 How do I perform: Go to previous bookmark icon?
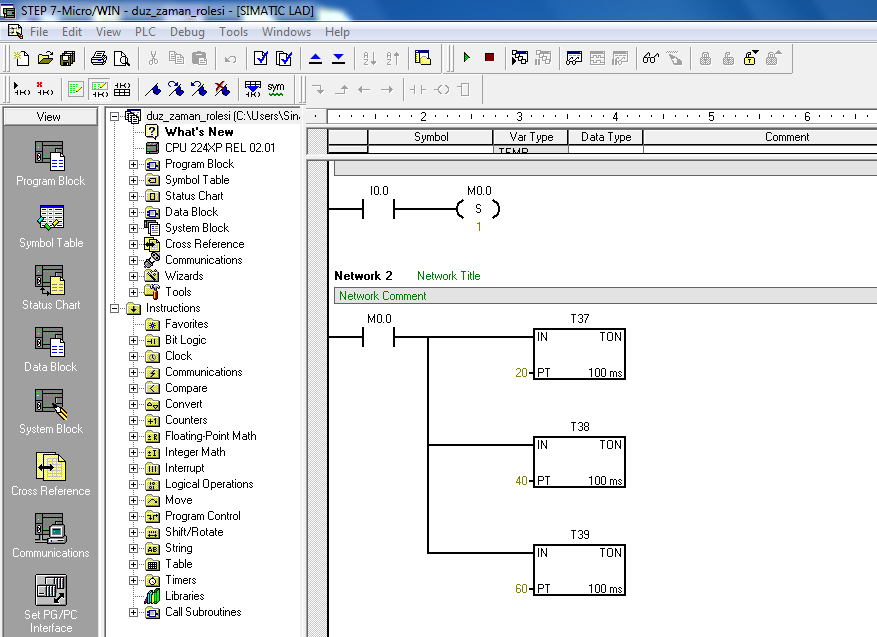pos(199,89)
